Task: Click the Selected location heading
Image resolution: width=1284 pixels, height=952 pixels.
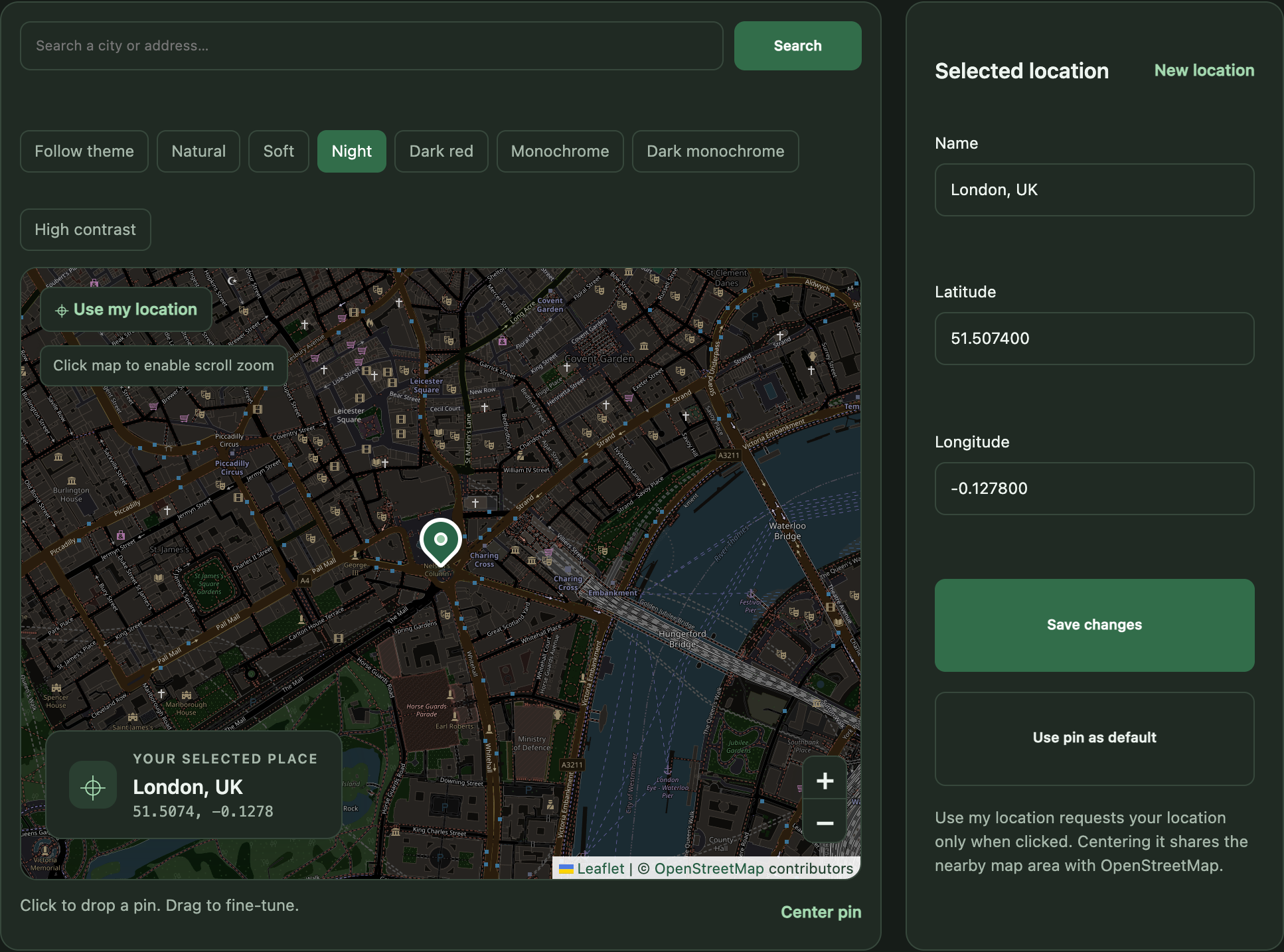Action: pos(1022,71)
